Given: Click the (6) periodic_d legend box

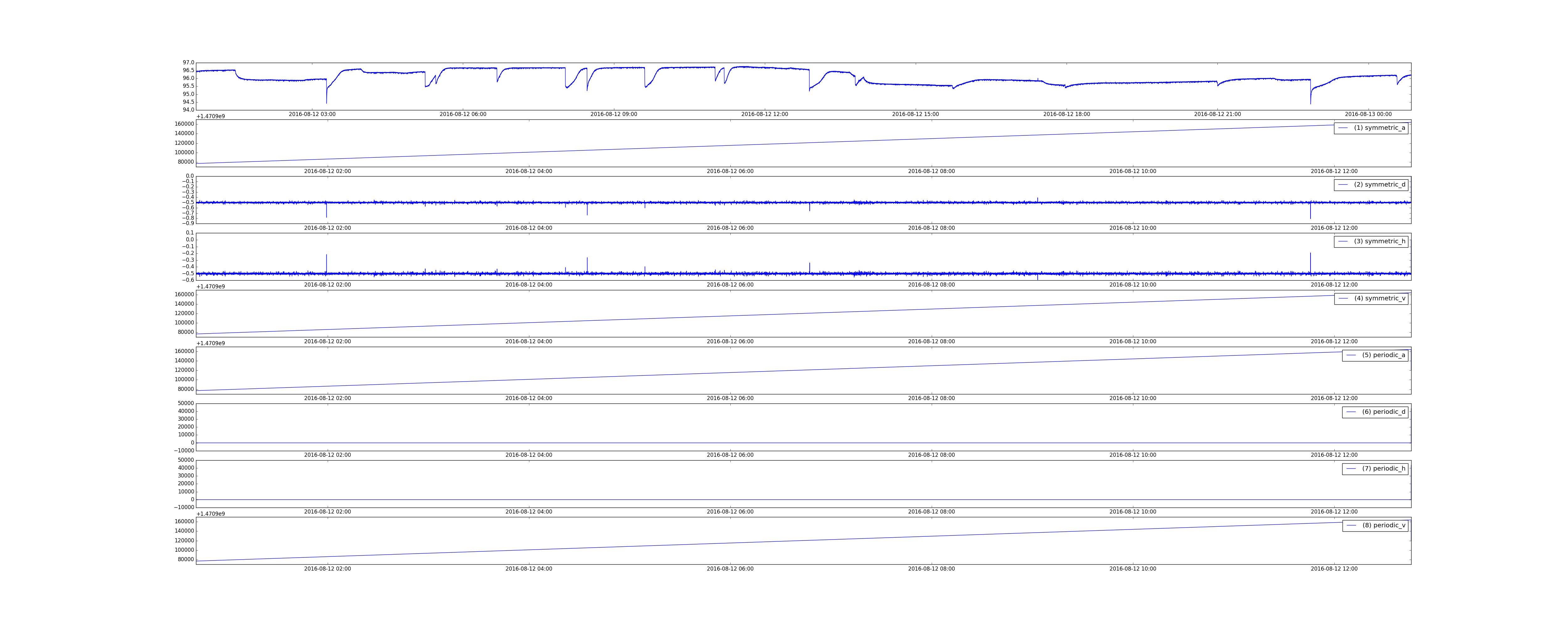Looking at the screenshot, I should (x=1375, y=412).
